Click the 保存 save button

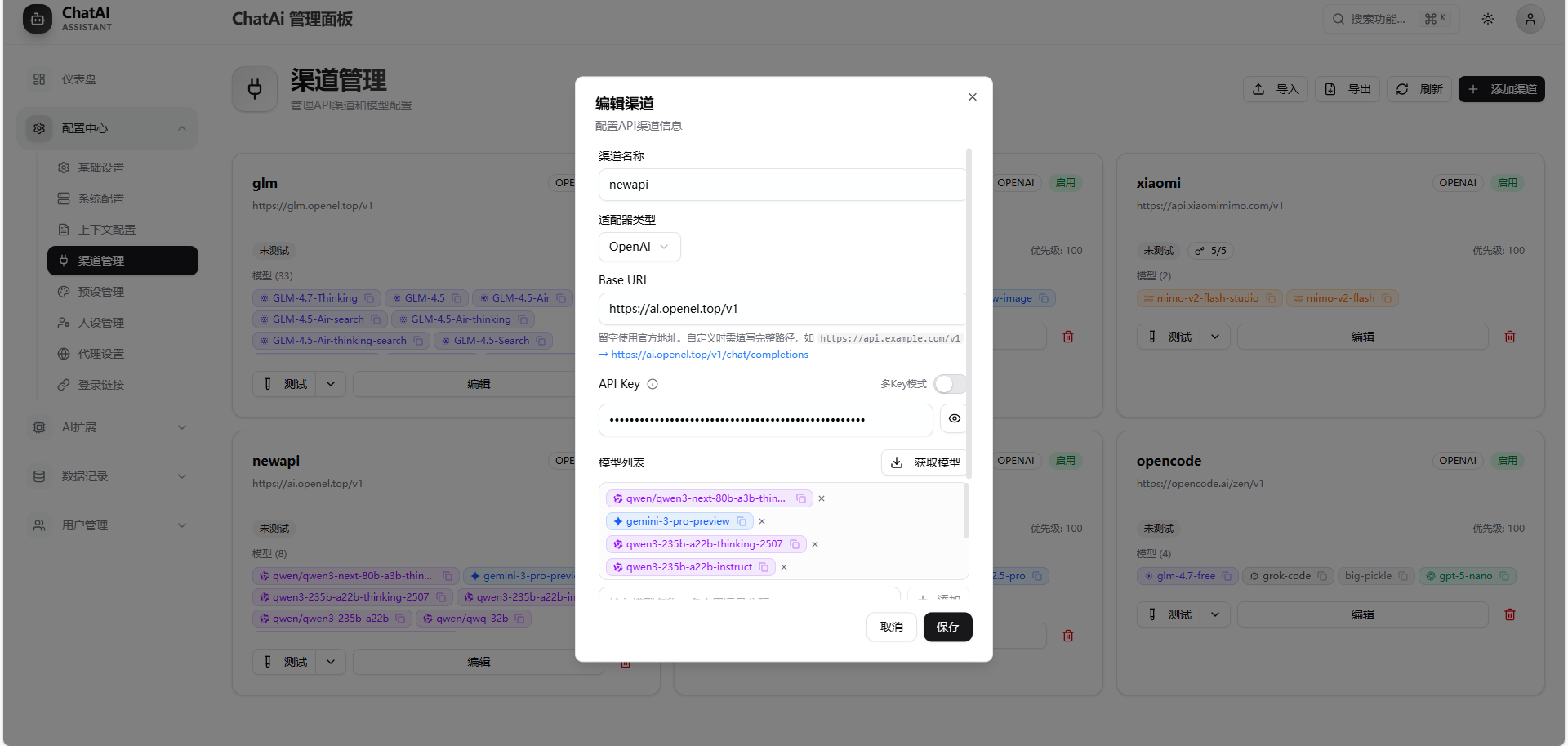click(947, 627)
